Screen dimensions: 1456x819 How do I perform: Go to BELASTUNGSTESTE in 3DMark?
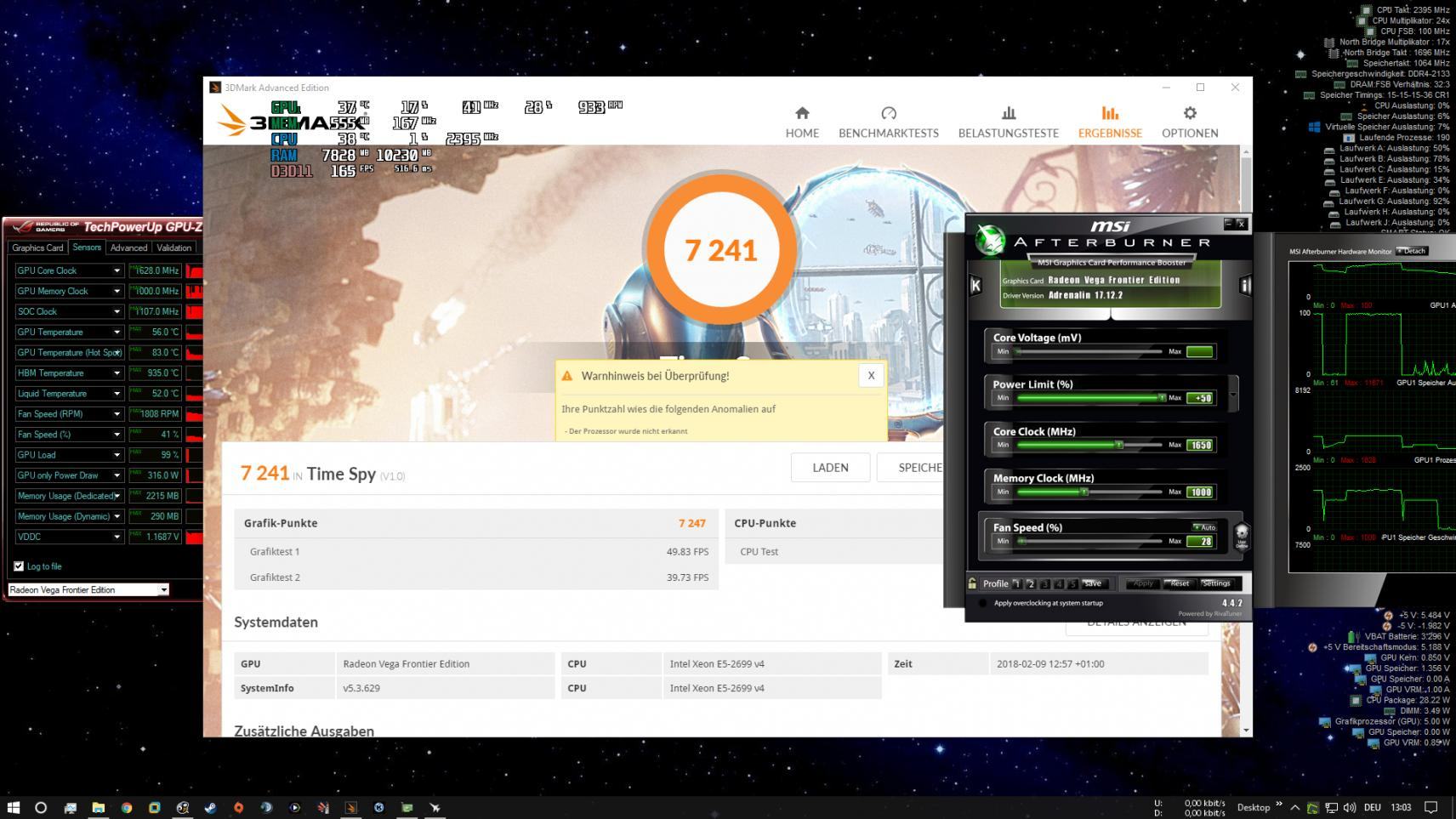1009,122
